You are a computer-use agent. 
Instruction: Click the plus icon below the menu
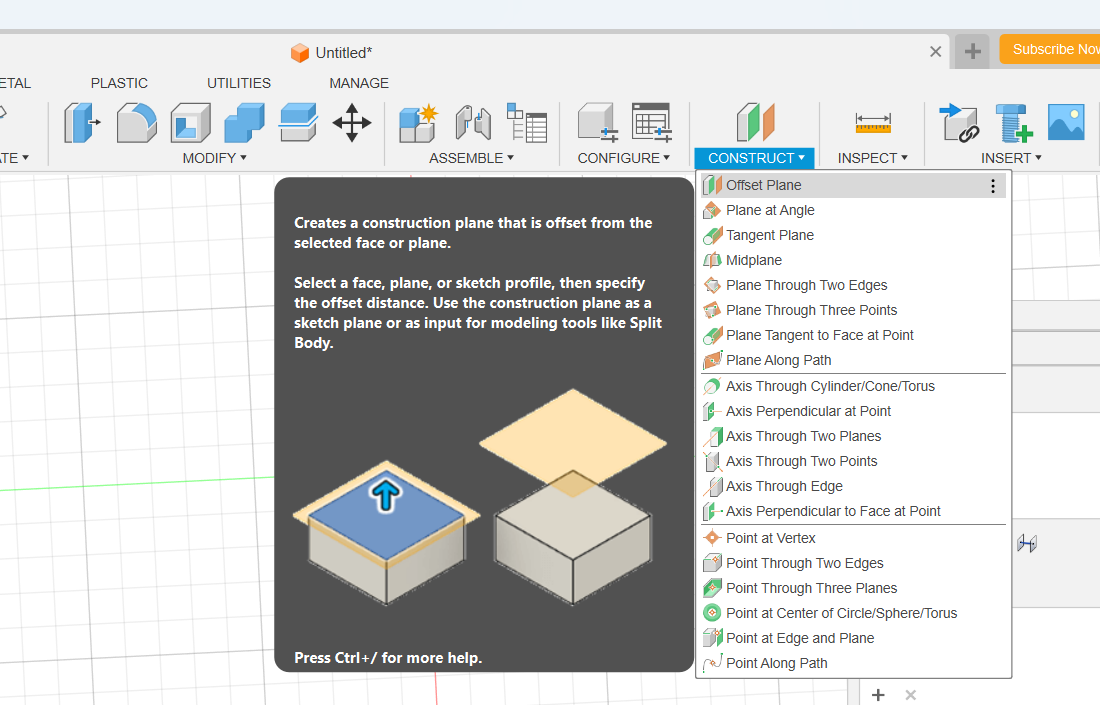tap(878, 694)
